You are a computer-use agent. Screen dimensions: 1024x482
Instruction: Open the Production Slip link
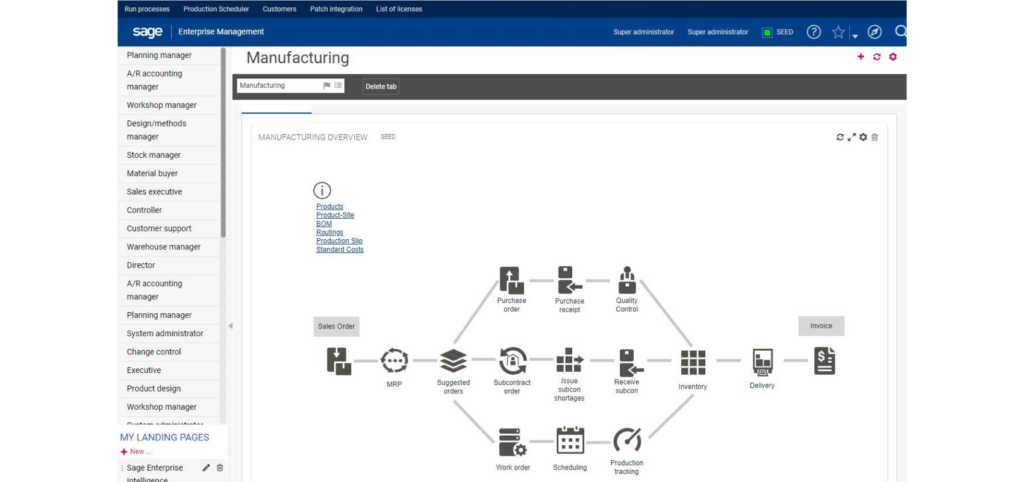point(340,240)
